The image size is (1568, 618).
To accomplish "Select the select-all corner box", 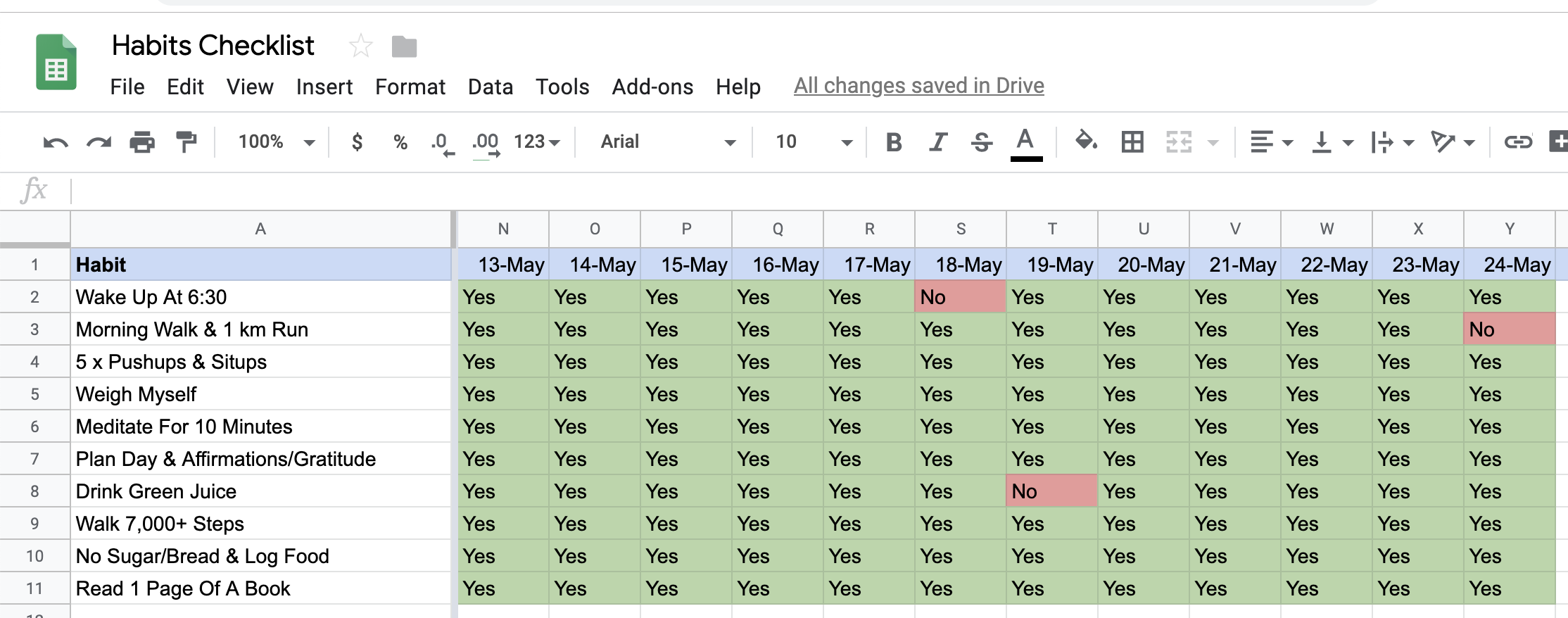I will tap(34, 229).
